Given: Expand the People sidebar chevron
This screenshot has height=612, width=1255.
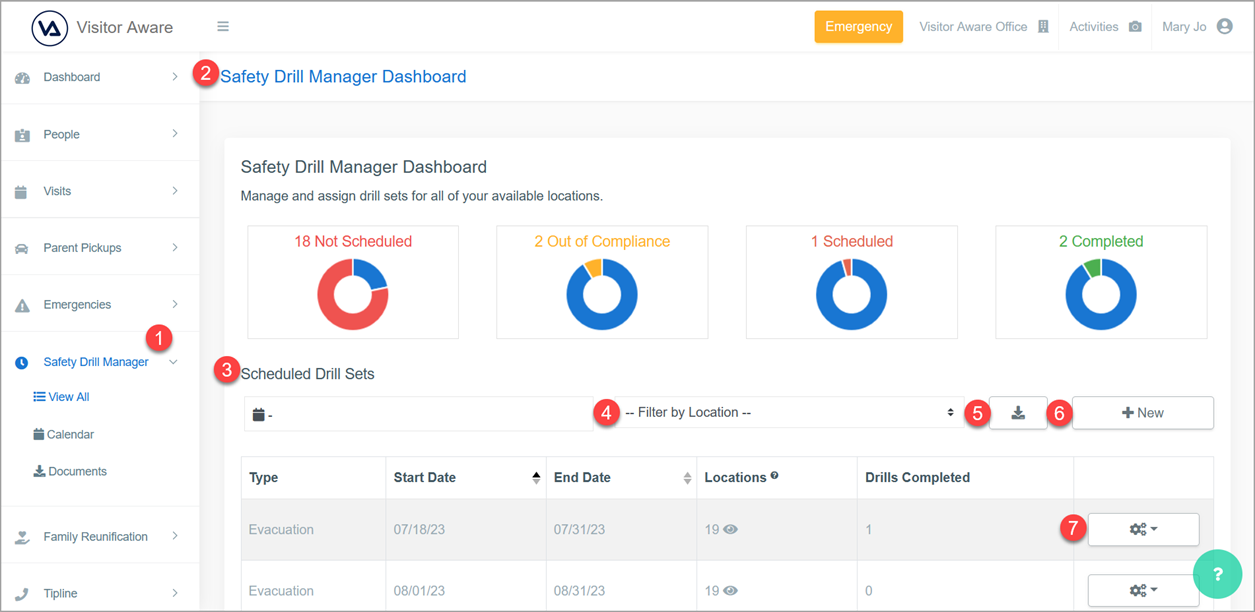Looking at the screenshot, I should point(175,134).
